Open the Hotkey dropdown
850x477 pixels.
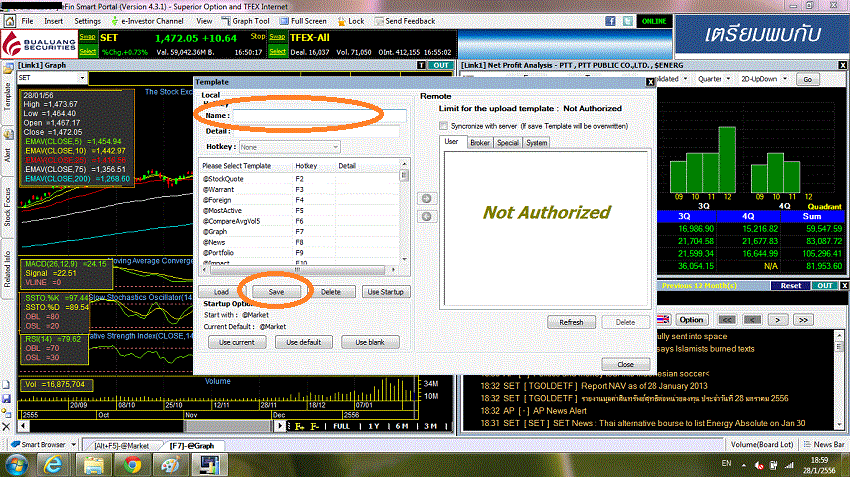pyautogui.click(x=289, y=147)
